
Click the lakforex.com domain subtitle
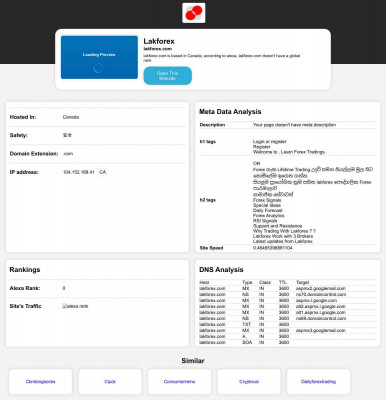(158, 49)
